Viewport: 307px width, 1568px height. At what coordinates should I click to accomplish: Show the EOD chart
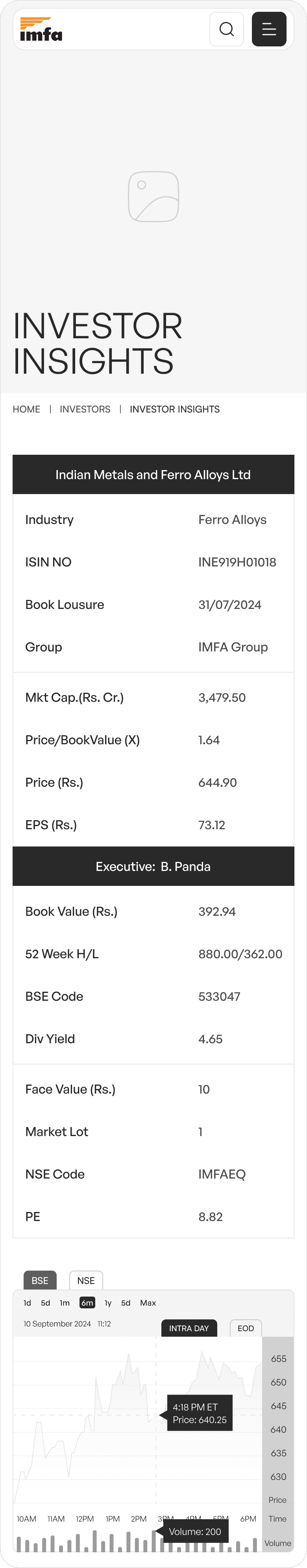pyautogui.click(x=246, y=1328)
